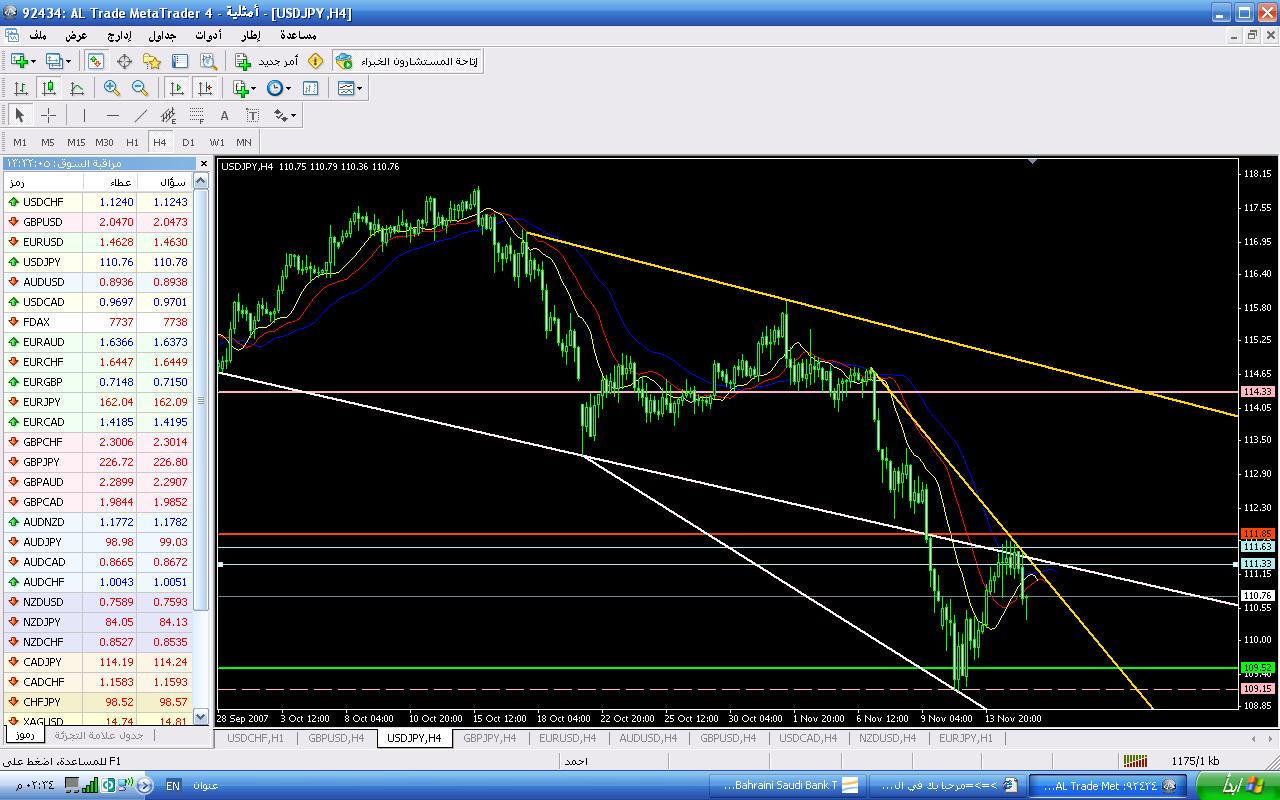The width and height of the screenshot is (1280, 800).
Task: Switch chart timeframe to D1
Action: [x=188, y=142]
